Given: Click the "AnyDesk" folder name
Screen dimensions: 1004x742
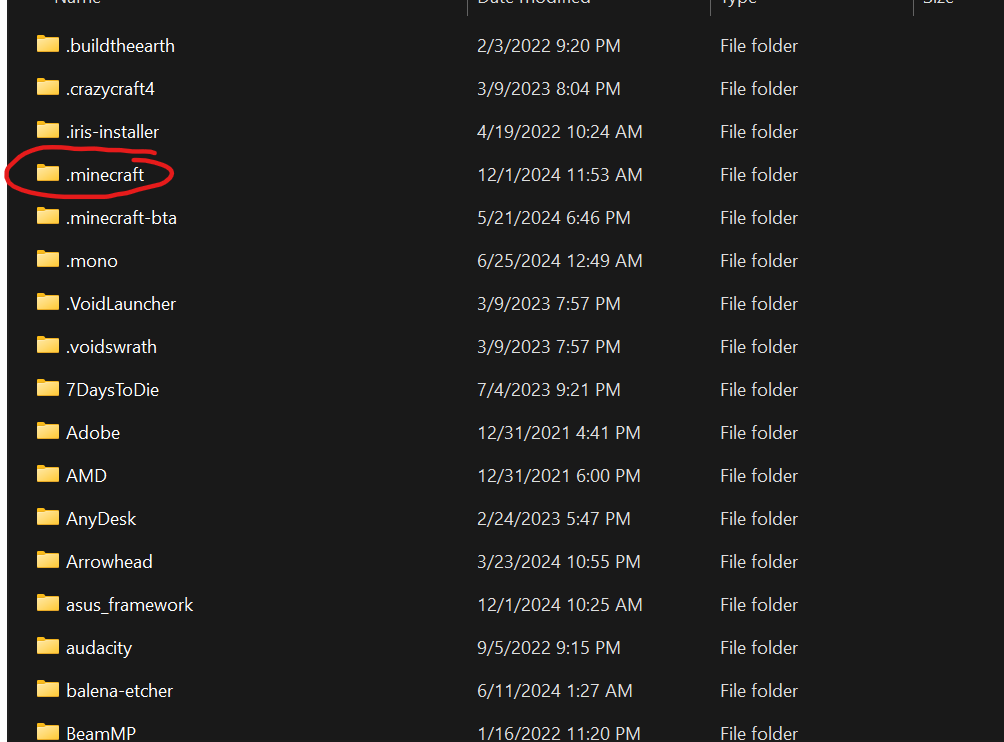Looking at the screenshot, I should click(101, 519).
